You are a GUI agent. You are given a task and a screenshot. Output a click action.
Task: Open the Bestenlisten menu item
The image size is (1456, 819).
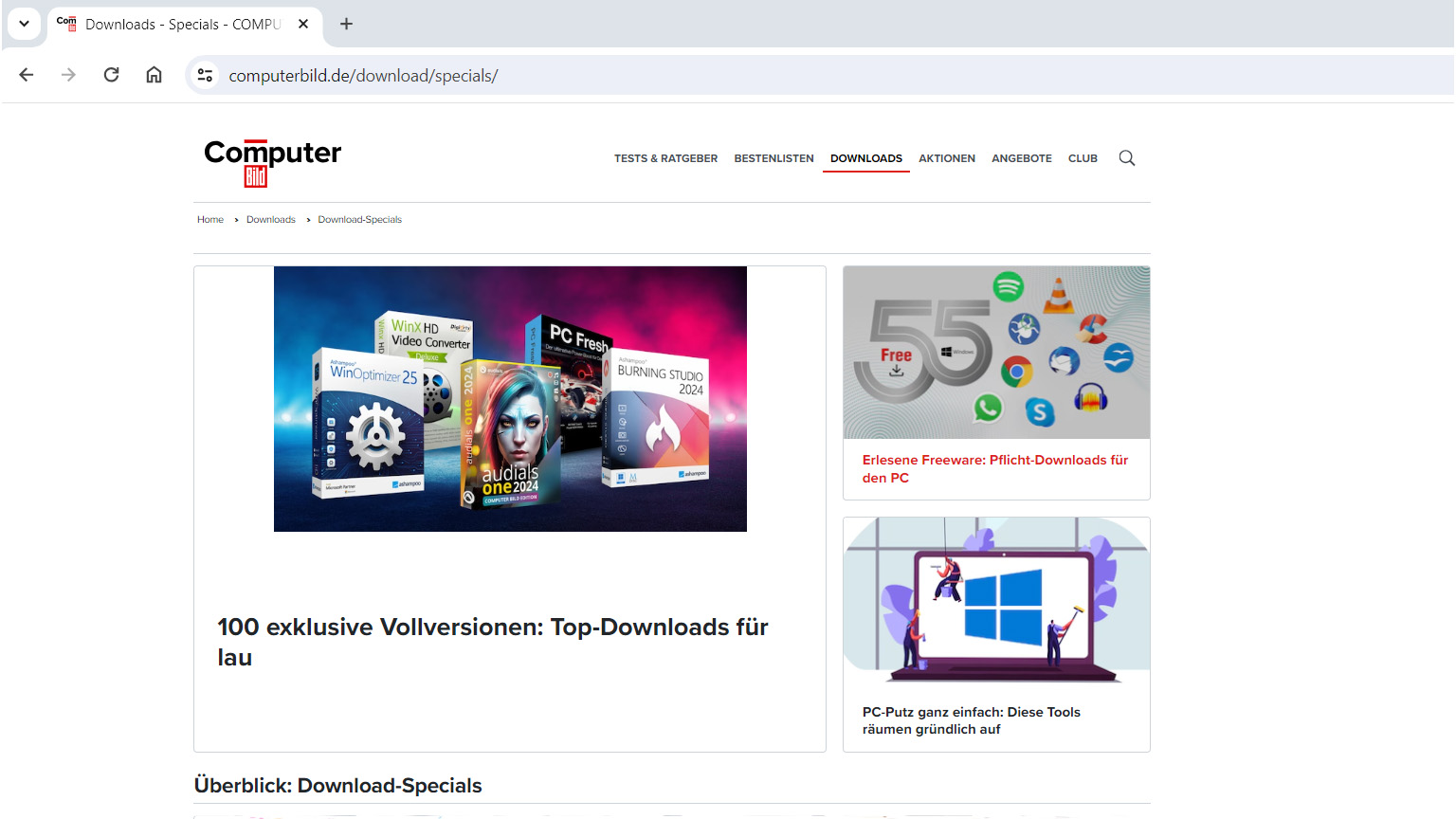tap(773, 158)
